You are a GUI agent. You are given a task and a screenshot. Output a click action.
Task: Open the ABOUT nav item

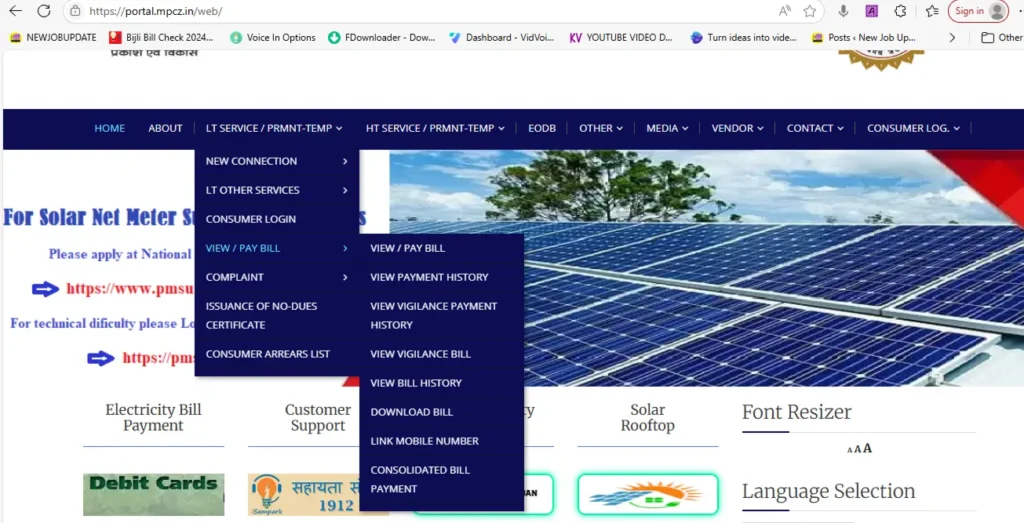[x=165, y=129]
